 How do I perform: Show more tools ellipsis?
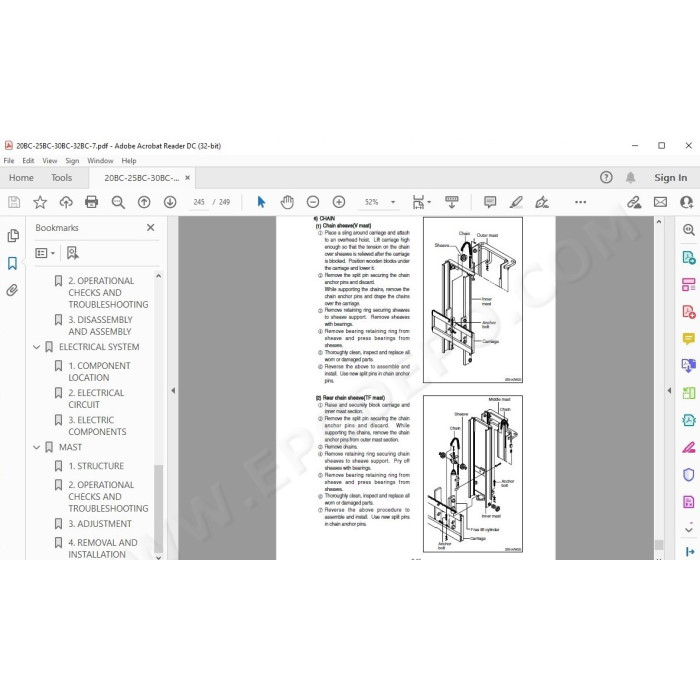580,202
